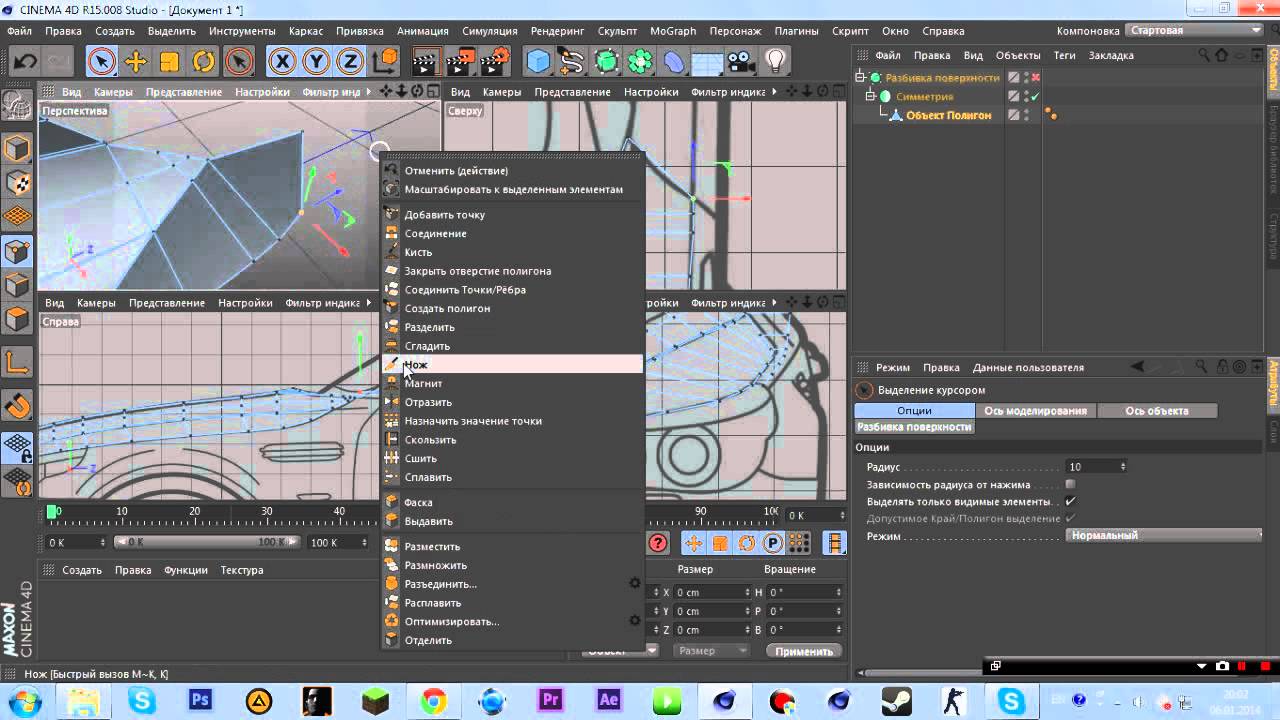Open the Режим Нормальный dropdown

pyautogui.click(x=1164, y=536)
